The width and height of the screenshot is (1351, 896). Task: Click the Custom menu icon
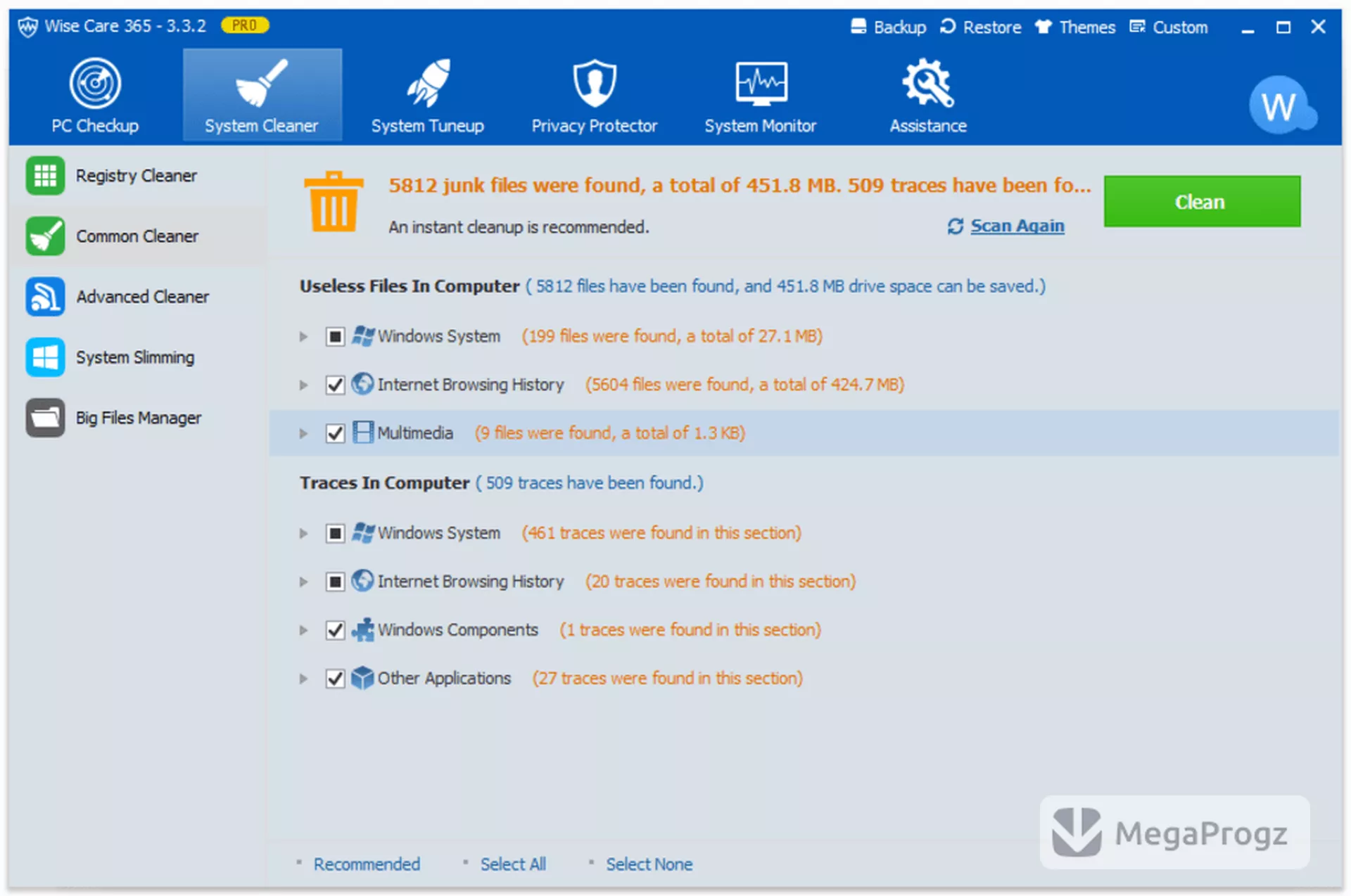click(1137, 27)
